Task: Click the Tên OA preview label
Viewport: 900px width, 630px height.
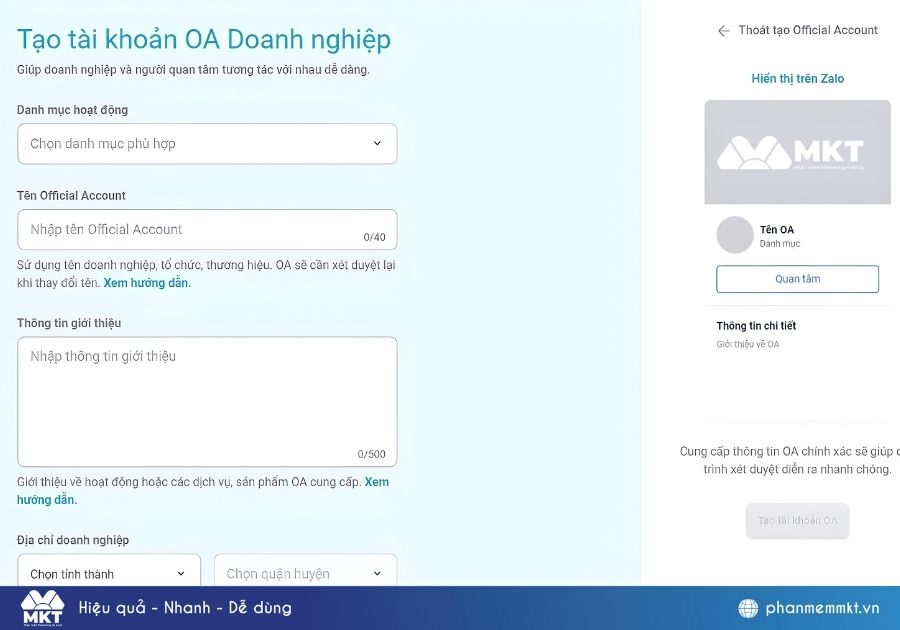Action: tap(777, 230)
